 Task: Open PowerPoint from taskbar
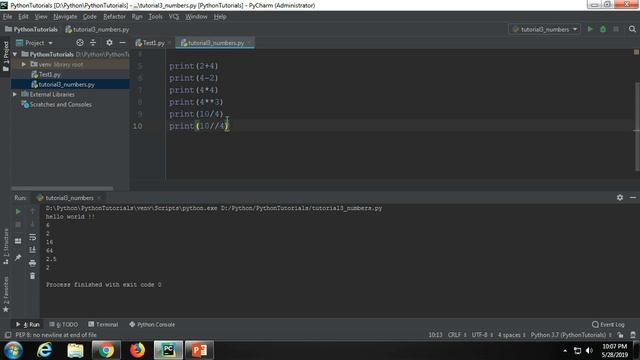200,350
